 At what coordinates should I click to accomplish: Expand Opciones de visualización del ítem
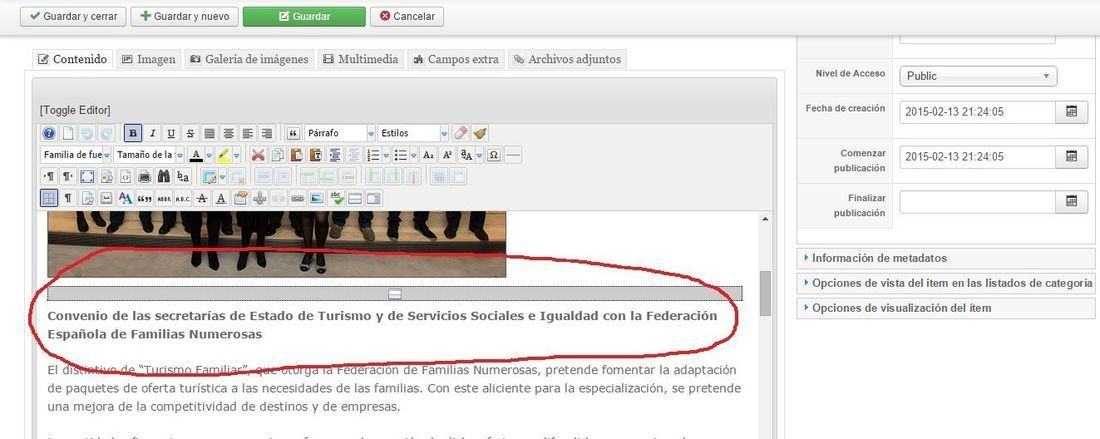(946, 308)
